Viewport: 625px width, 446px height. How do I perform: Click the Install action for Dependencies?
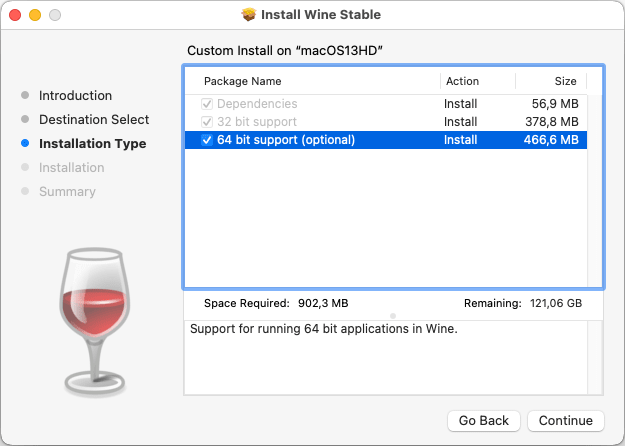460,104
